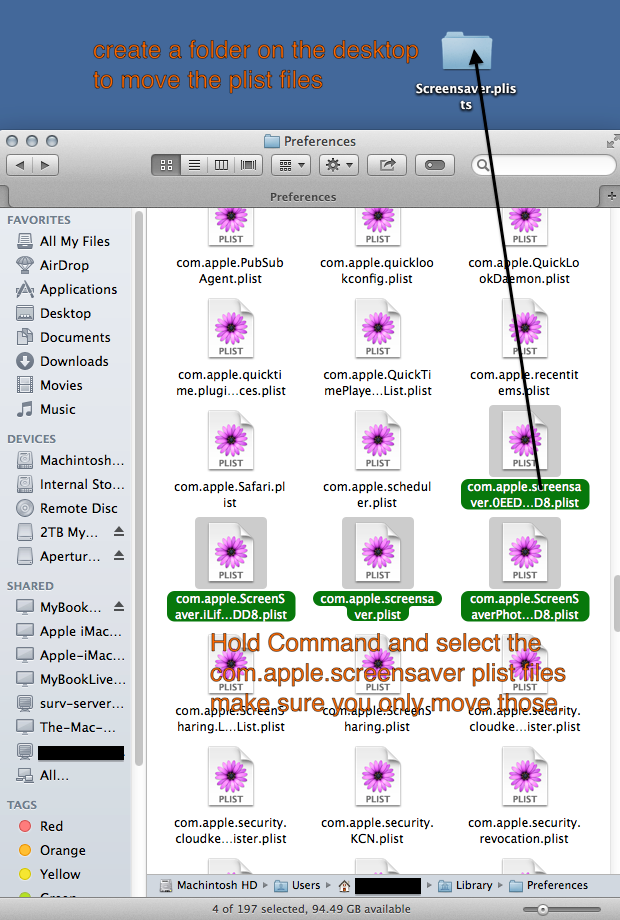Viewport: 620px width, 920px height.
Task: Click Library in path bar
Action: pyautogui.click(x=466, y=885)
